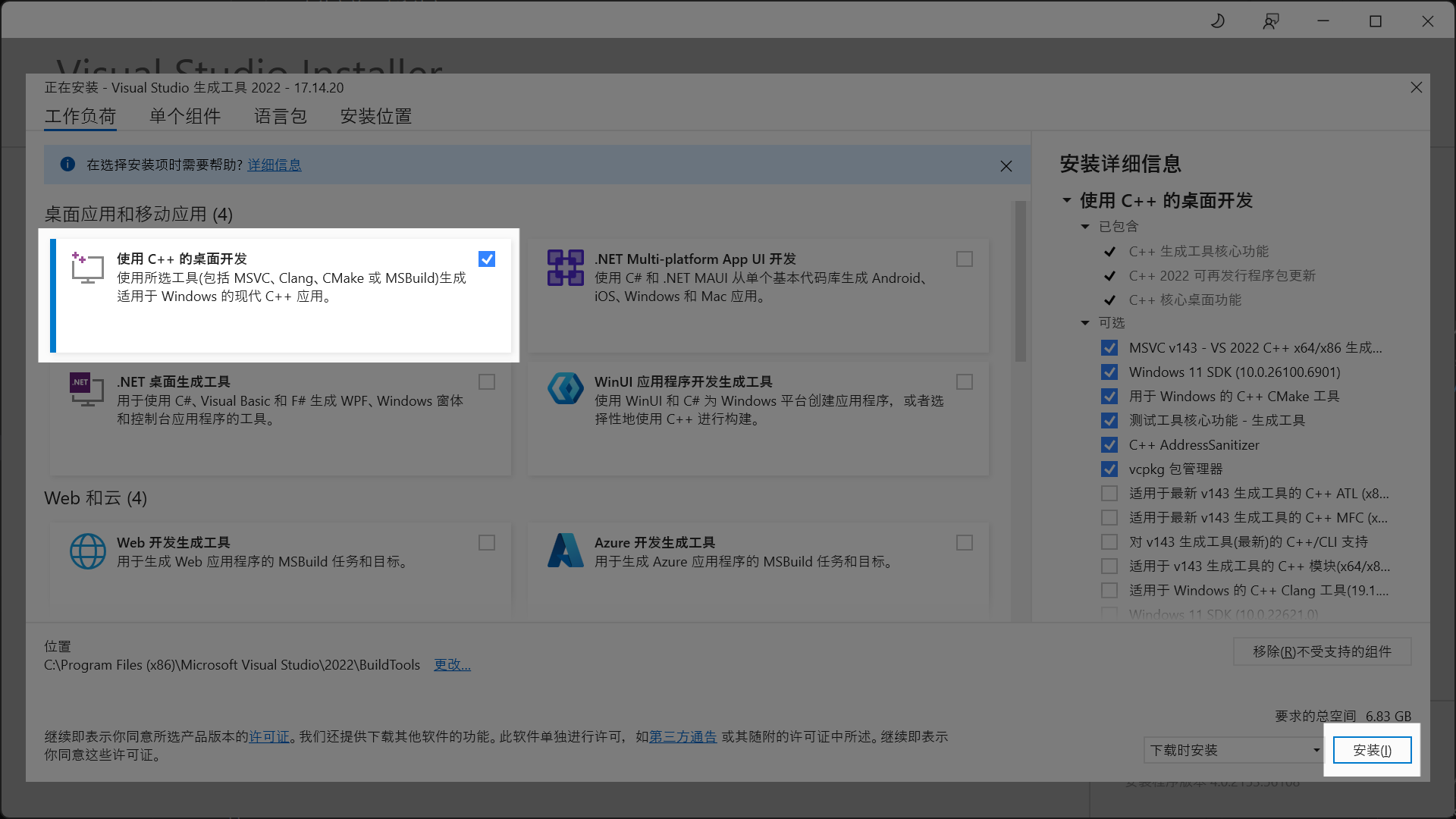Screen dimensions: 1456x819
Task: Click 移除不受支持的组件 button
Action: coord(1323,651)
